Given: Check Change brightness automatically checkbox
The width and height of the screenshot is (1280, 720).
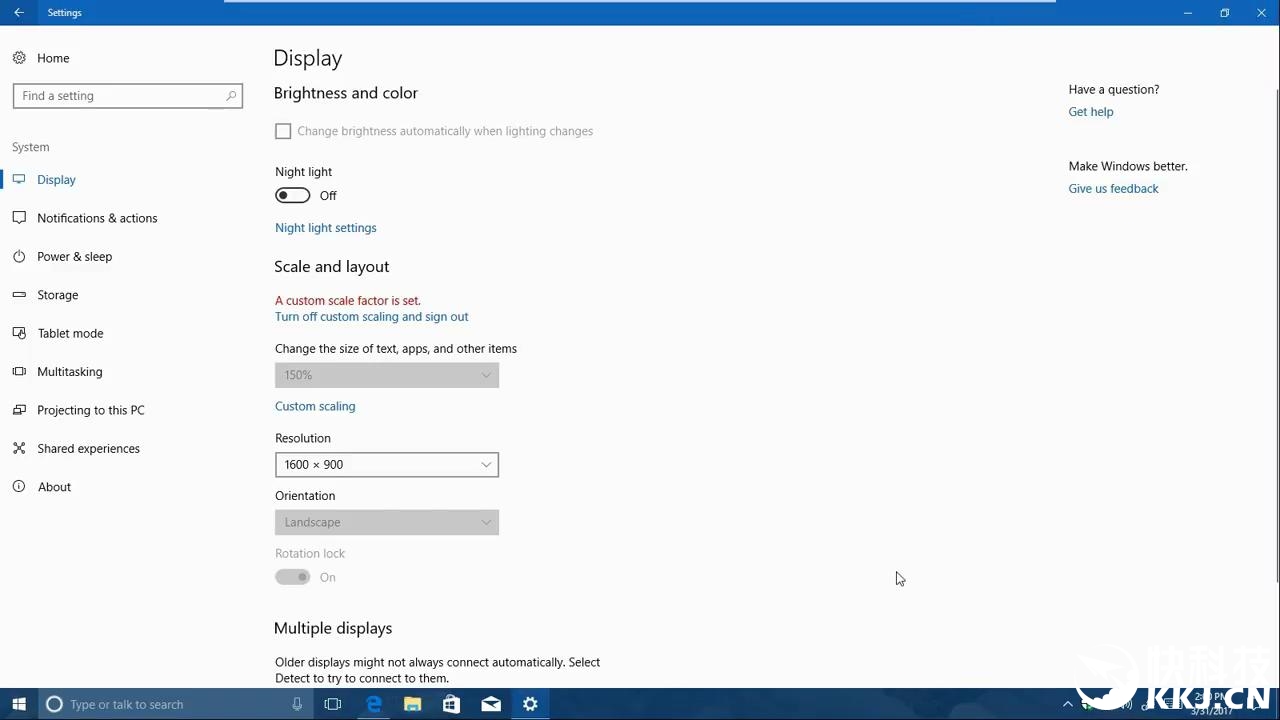Looking at the screenshot, I should coord(283,131).
